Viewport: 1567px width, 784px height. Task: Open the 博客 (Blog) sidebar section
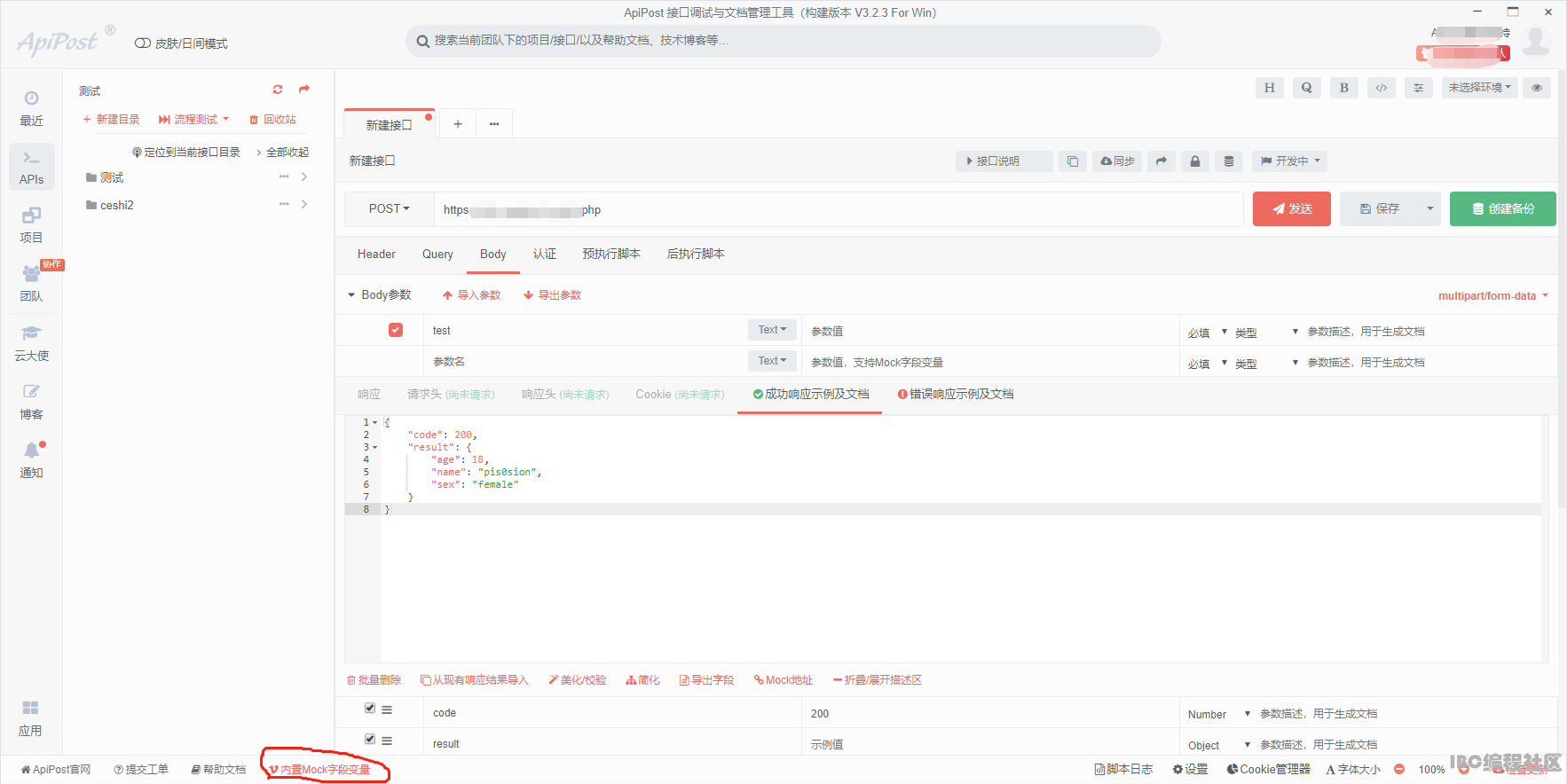(32, 402)
